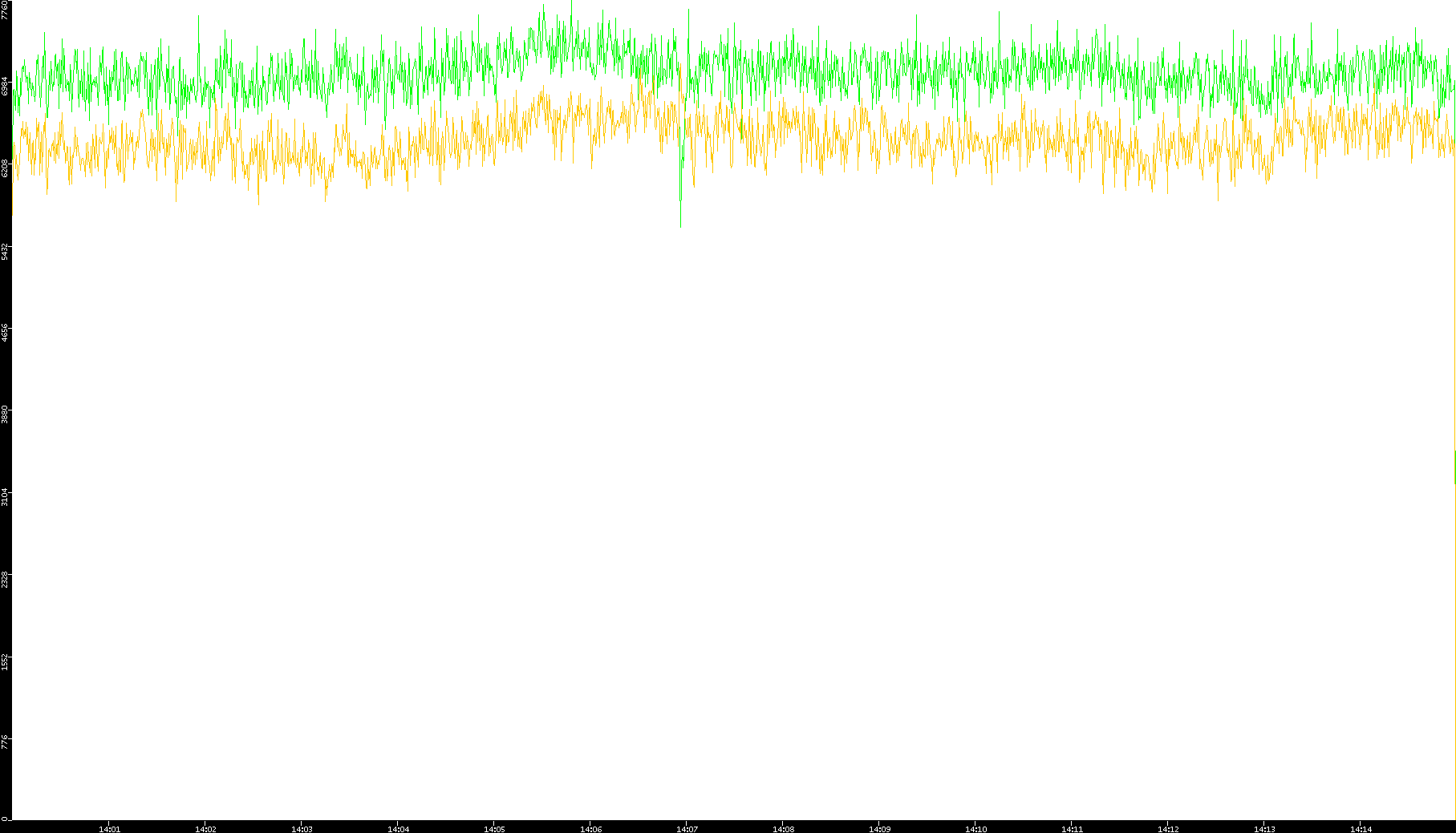
Task: Click the 7760 value on vertical axis
Action: tap(6, 10)
